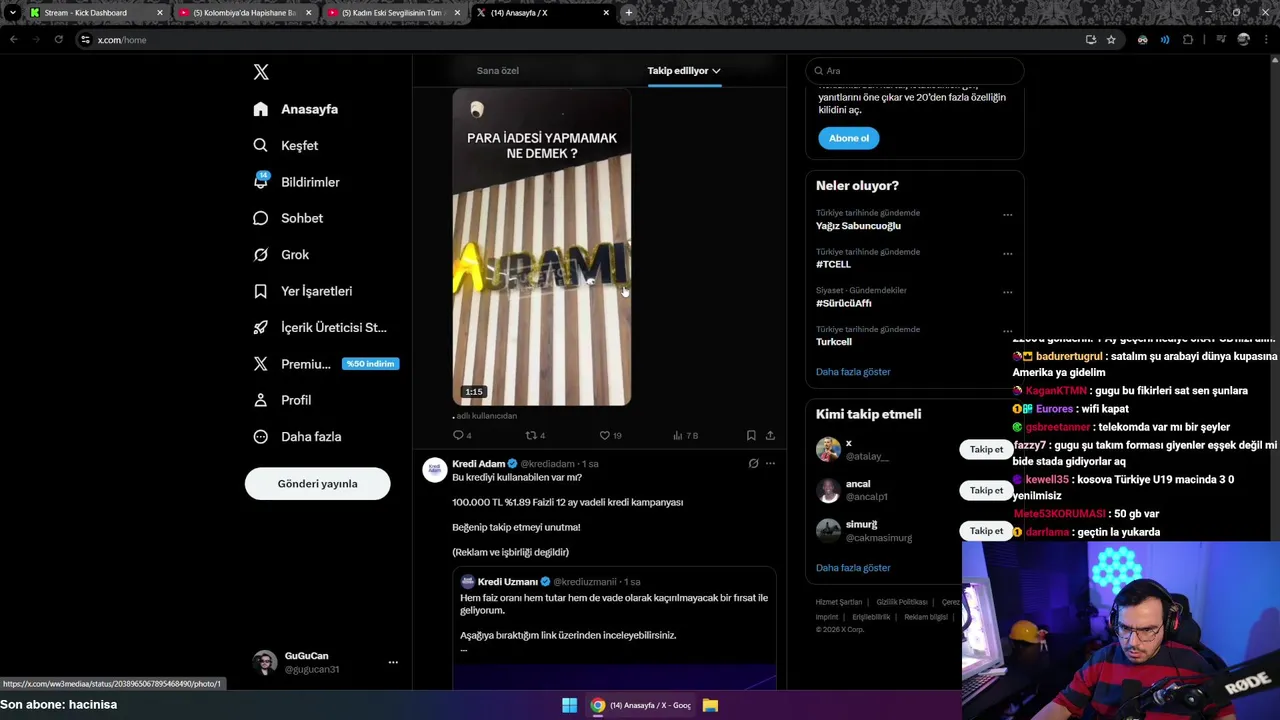1280x720 pixels.
Task: Open a new browser tab
Action: pos(628,13)
